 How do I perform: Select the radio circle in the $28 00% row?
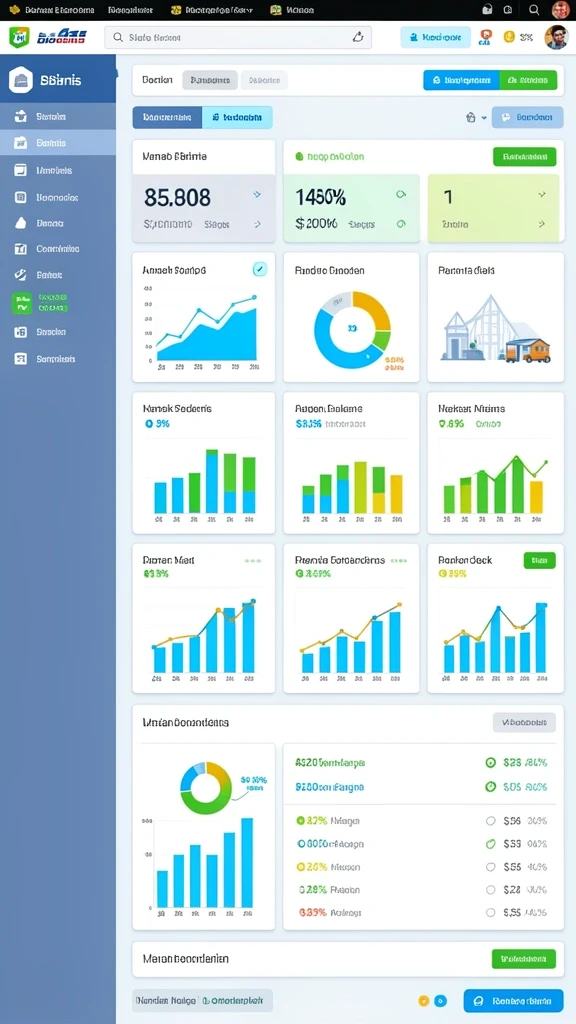pyautogui.click(x=490, y=889)
